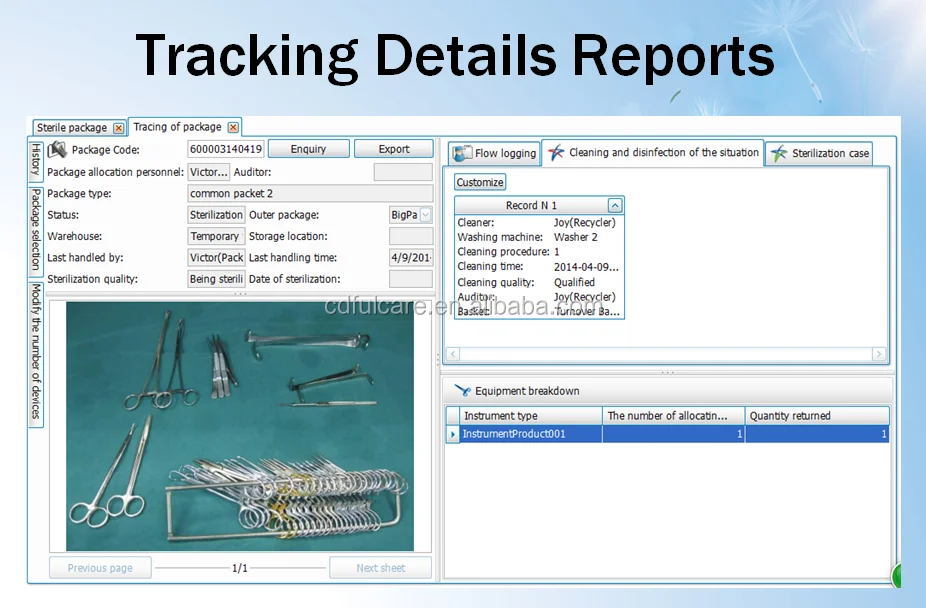Screen dimensions: 926x608
Task: Switch to the Sterile package tab
Action: (75, 127)
